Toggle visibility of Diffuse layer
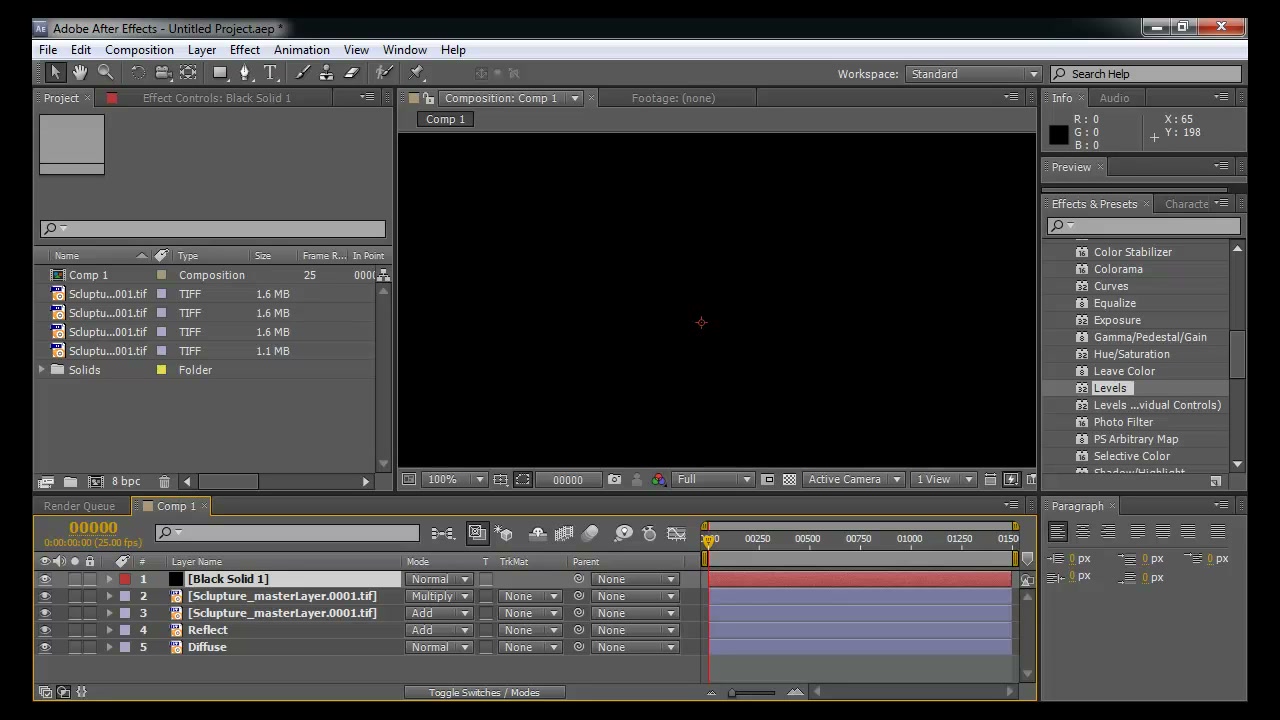 [x=45, y=647]
